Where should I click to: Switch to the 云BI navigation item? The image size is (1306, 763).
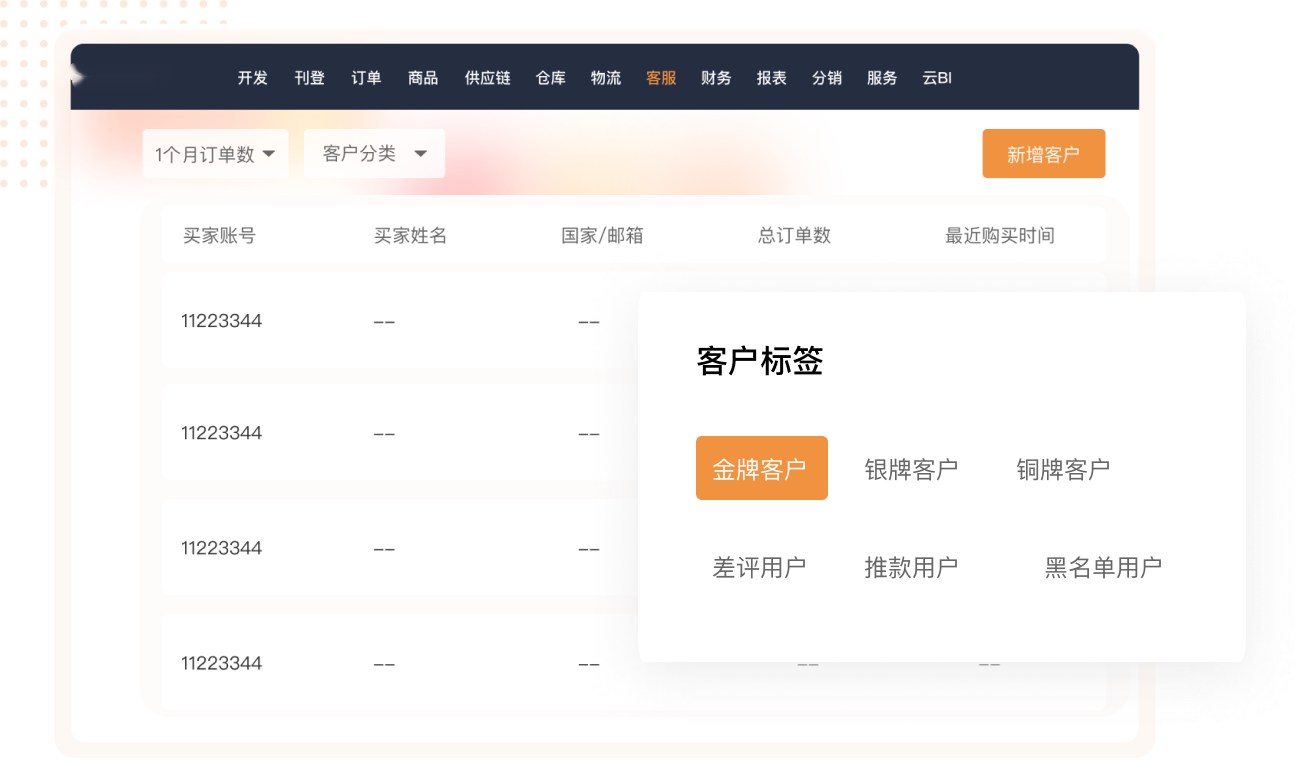[x=936, y=78]
